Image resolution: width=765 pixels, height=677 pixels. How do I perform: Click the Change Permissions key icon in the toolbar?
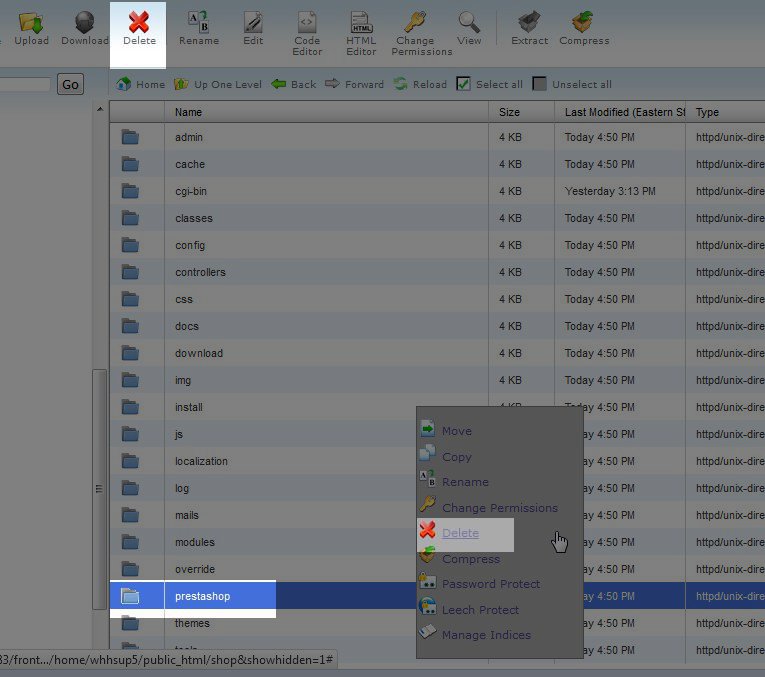[414, 22]
